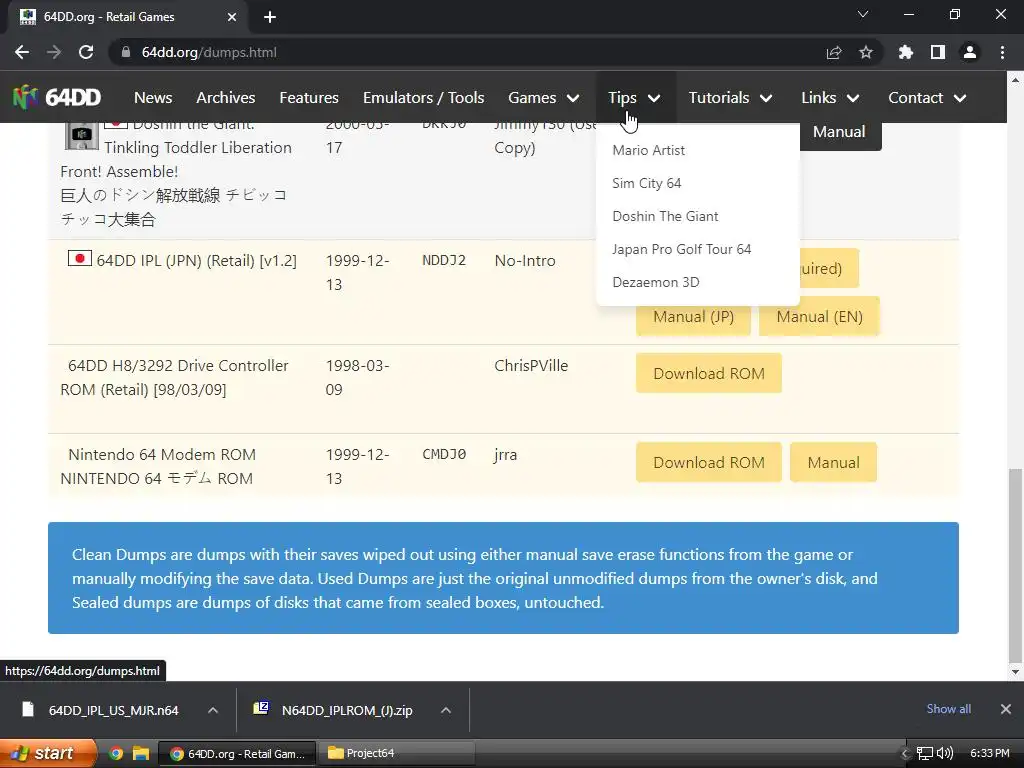Expand the Links dropdown menu

point(830,98)
